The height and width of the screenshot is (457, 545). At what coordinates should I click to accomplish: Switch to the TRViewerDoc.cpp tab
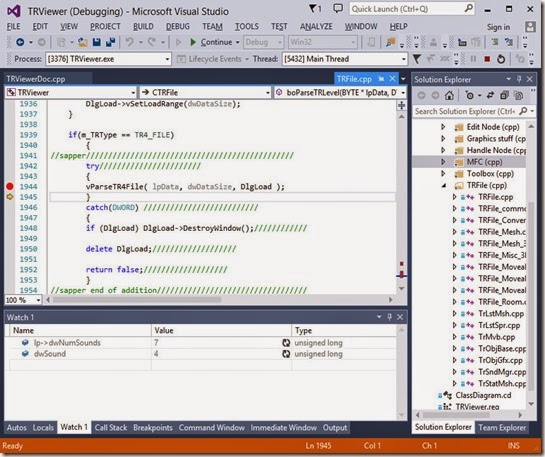pos(36,79)
